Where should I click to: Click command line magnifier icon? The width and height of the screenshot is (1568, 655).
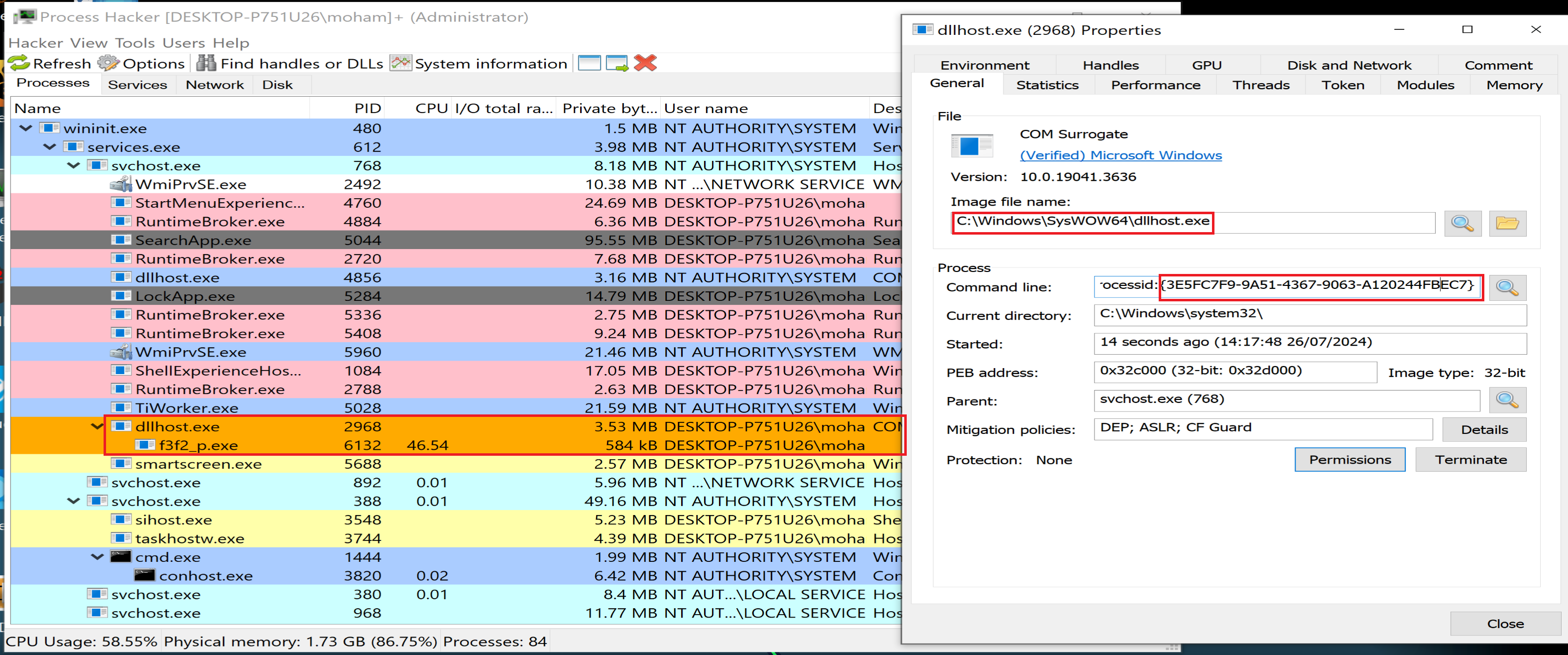[x=1507, y=287]
